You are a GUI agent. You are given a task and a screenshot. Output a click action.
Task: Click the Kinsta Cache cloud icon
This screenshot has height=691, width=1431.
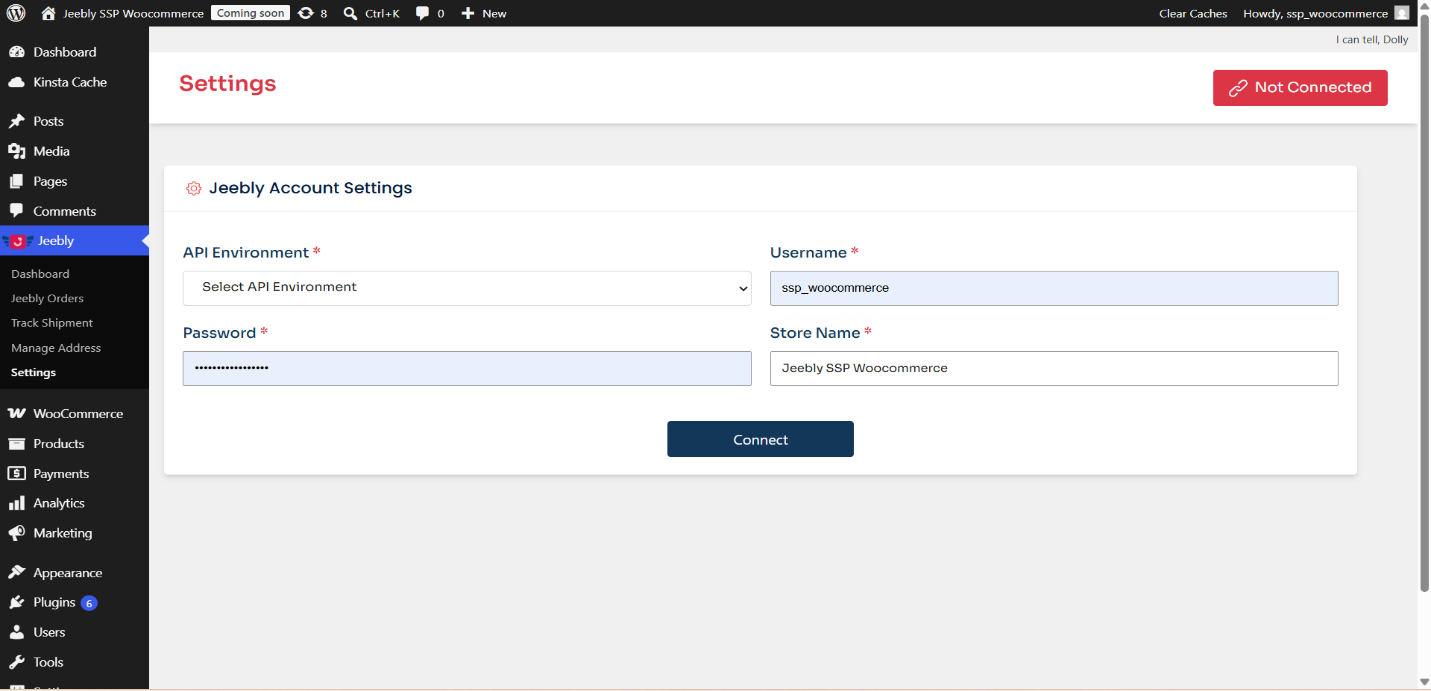coord(16,82)
